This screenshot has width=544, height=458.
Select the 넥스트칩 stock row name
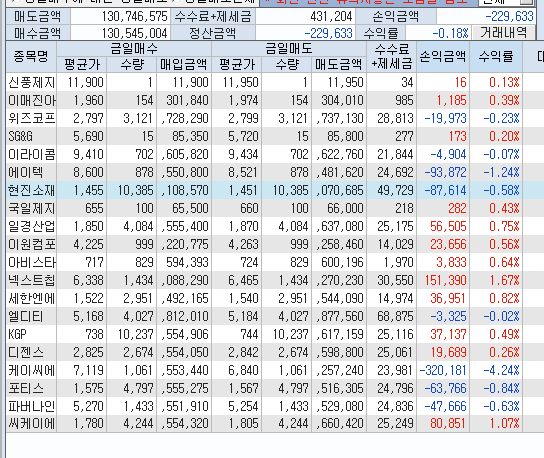31,281
